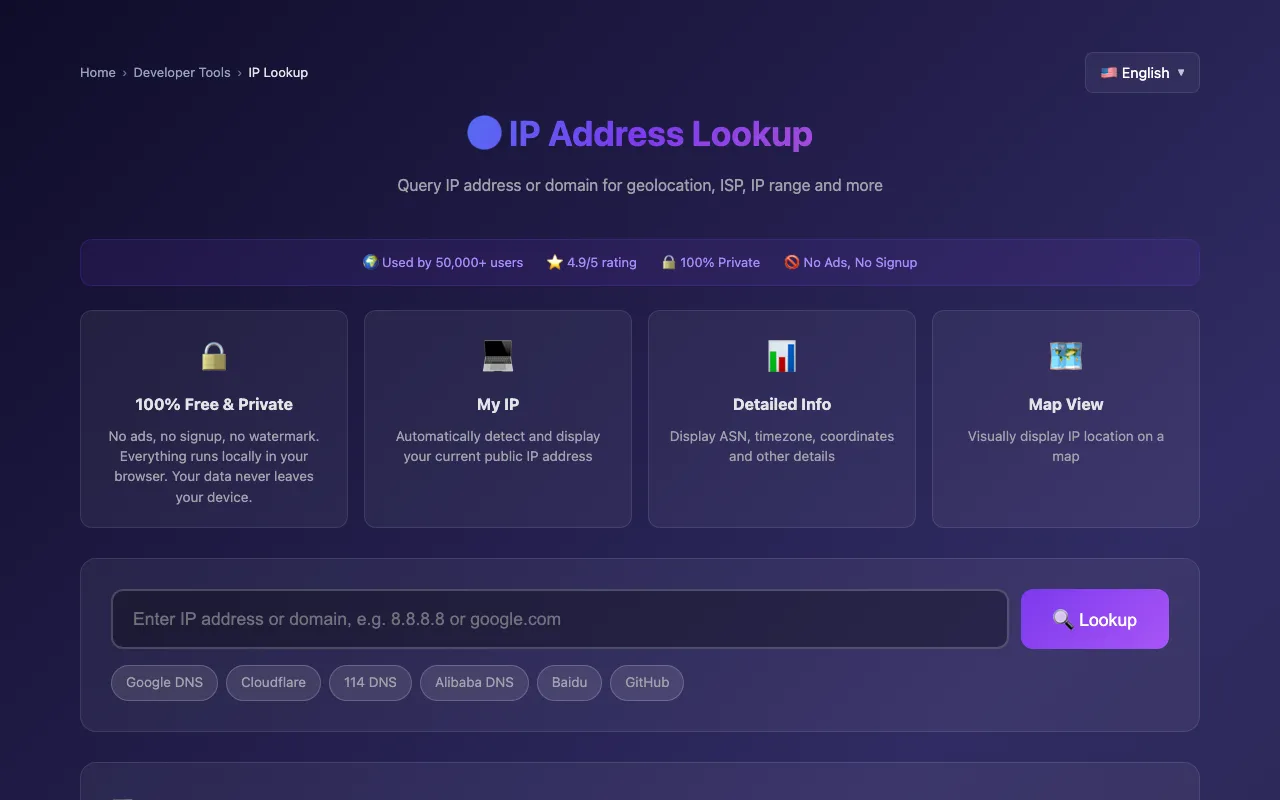Click the purple Lookup button
The width and height of the screenshot is (1280, 800).
pos(1095,619)
